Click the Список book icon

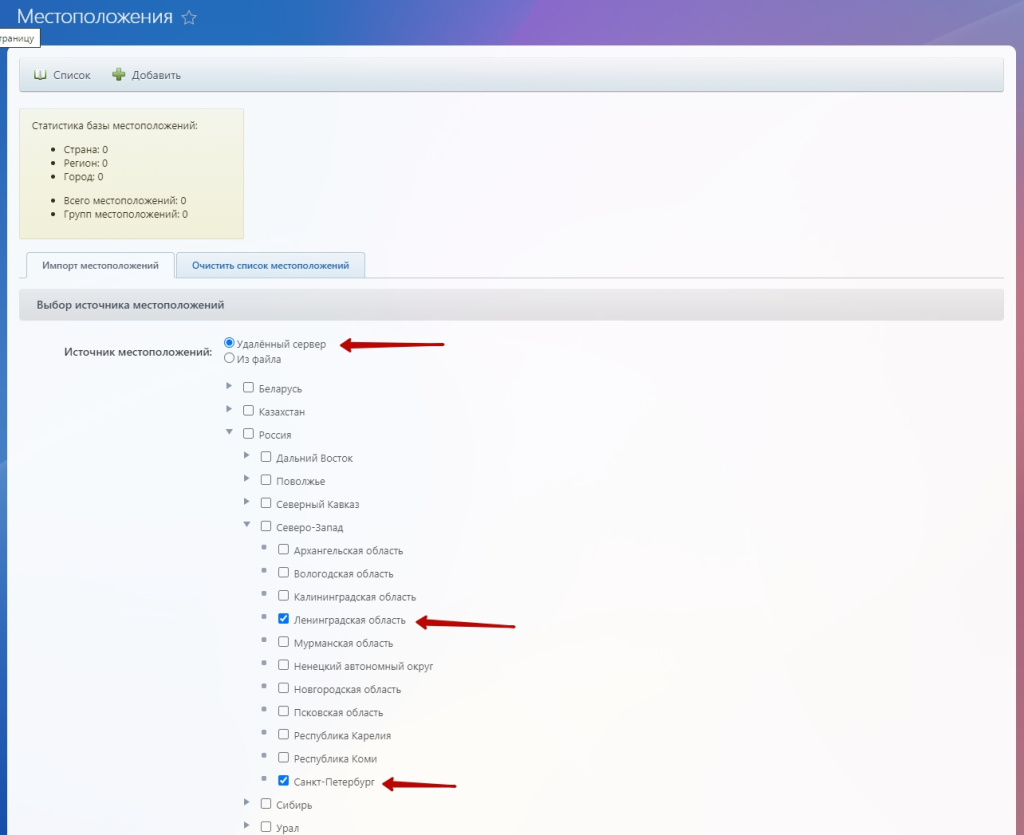point(40,75)
